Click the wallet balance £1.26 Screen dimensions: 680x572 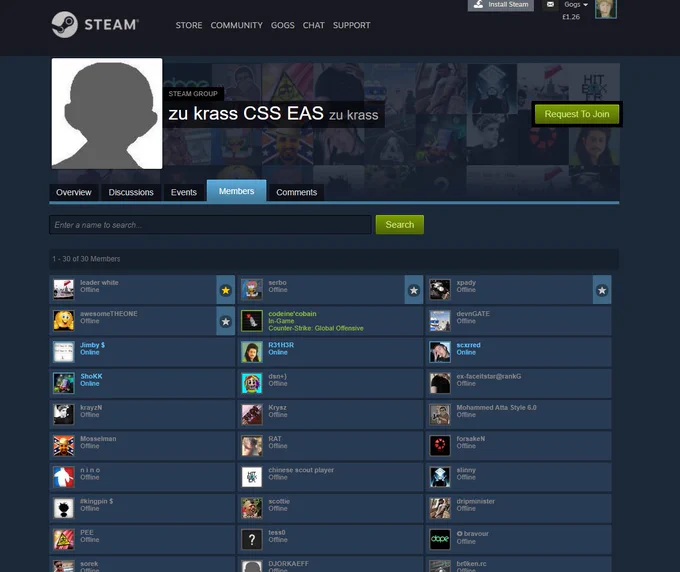(x=571, y=17)
